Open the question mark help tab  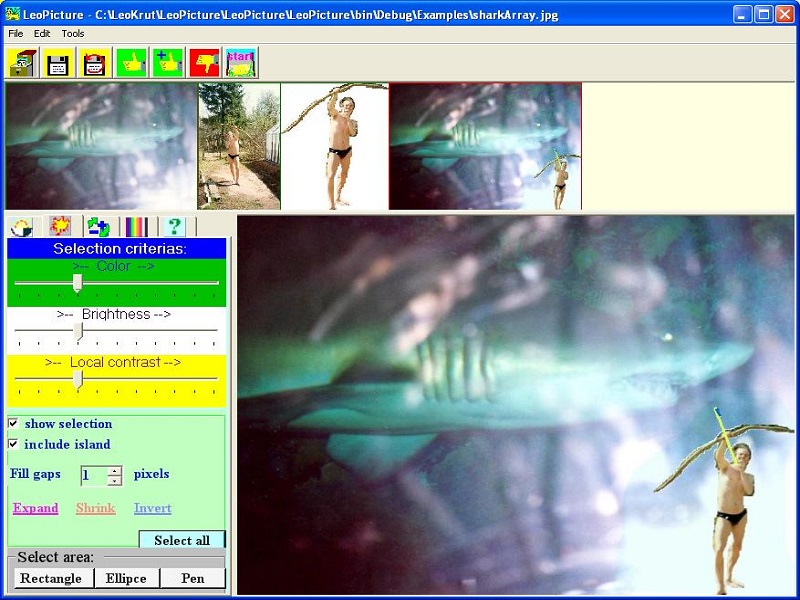pyautogui.click(x=174, y=227)
